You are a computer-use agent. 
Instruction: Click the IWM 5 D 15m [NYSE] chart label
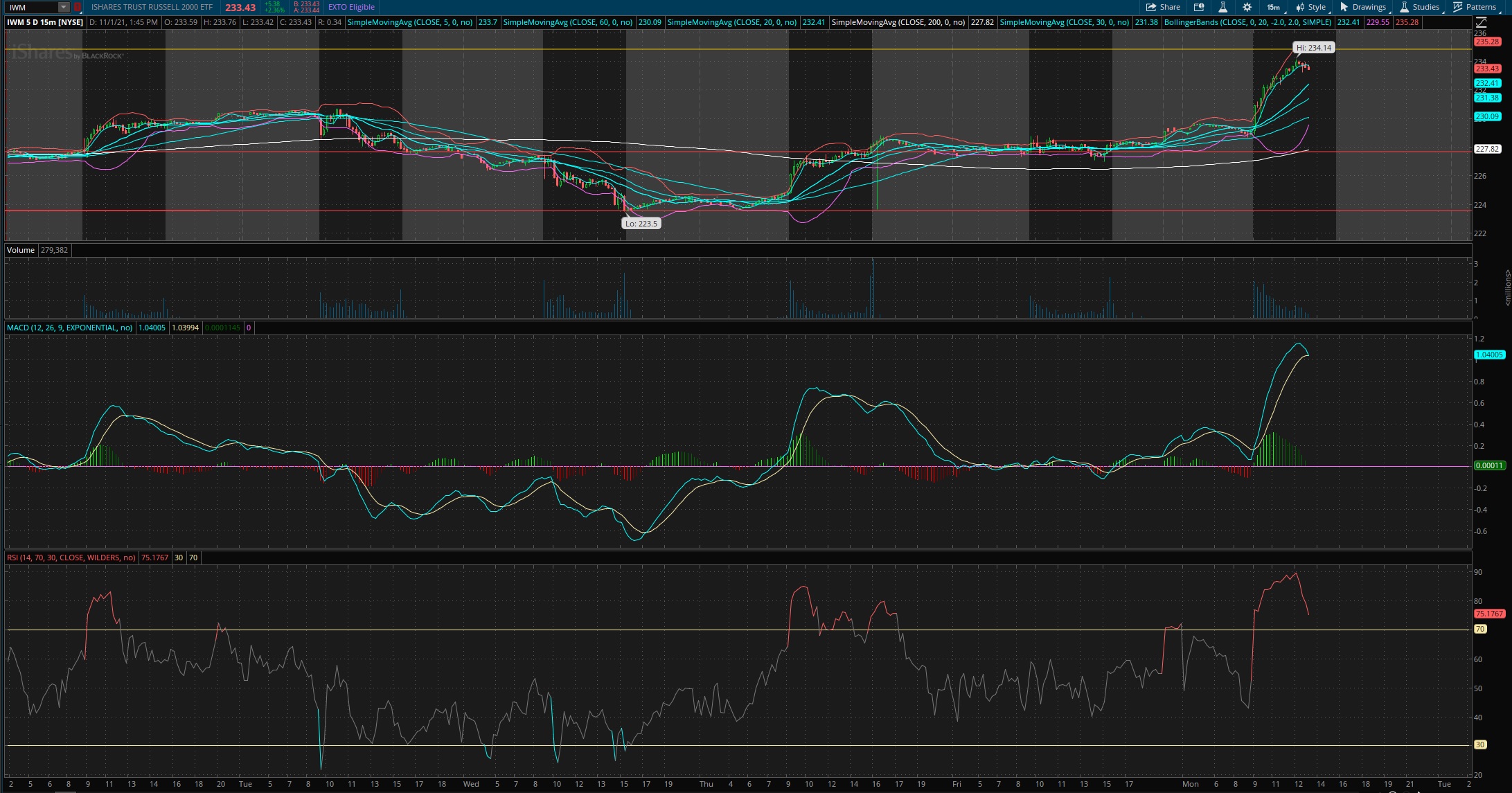pos(45,22)
